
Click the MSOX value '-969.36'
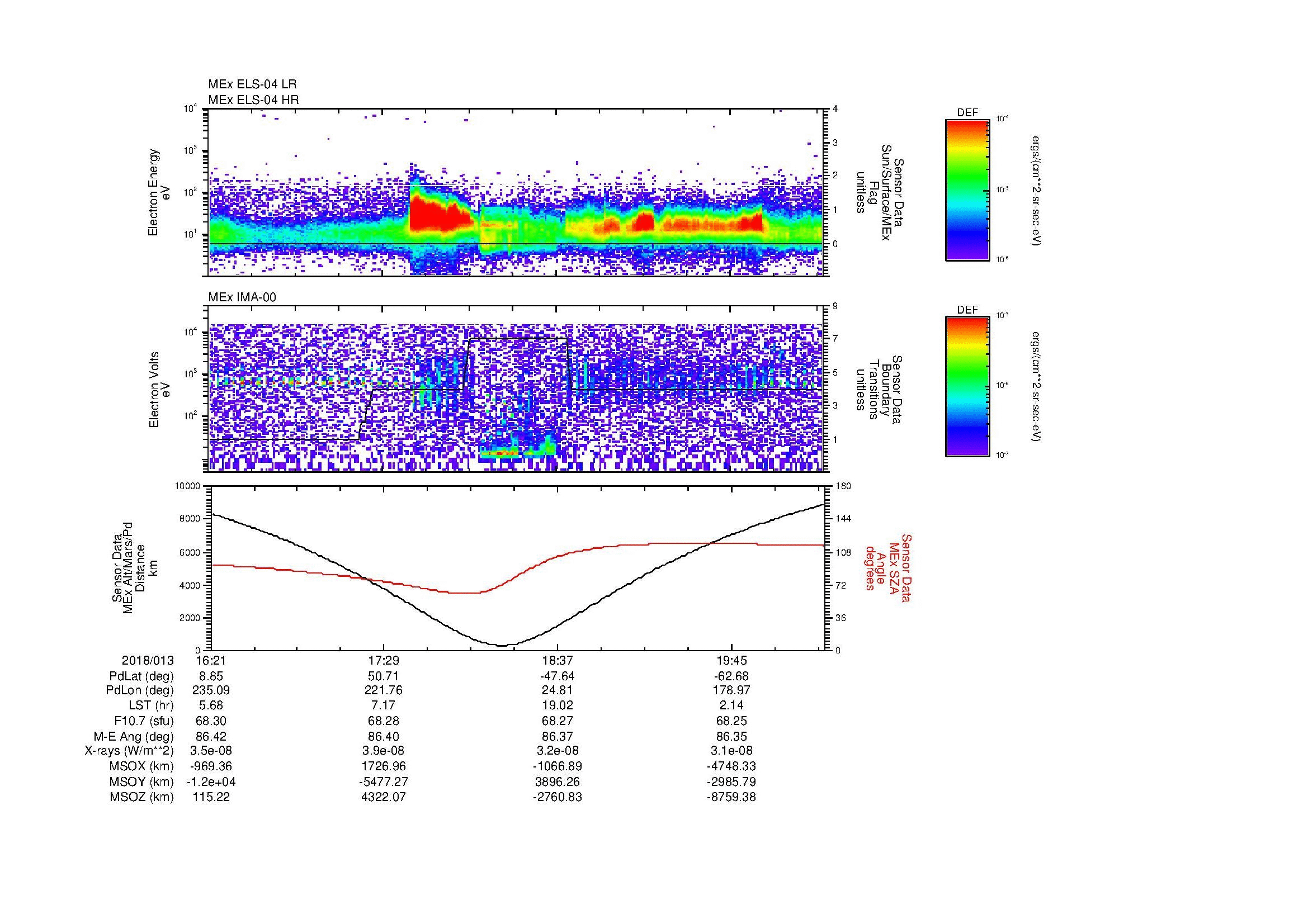pos(210,766)
